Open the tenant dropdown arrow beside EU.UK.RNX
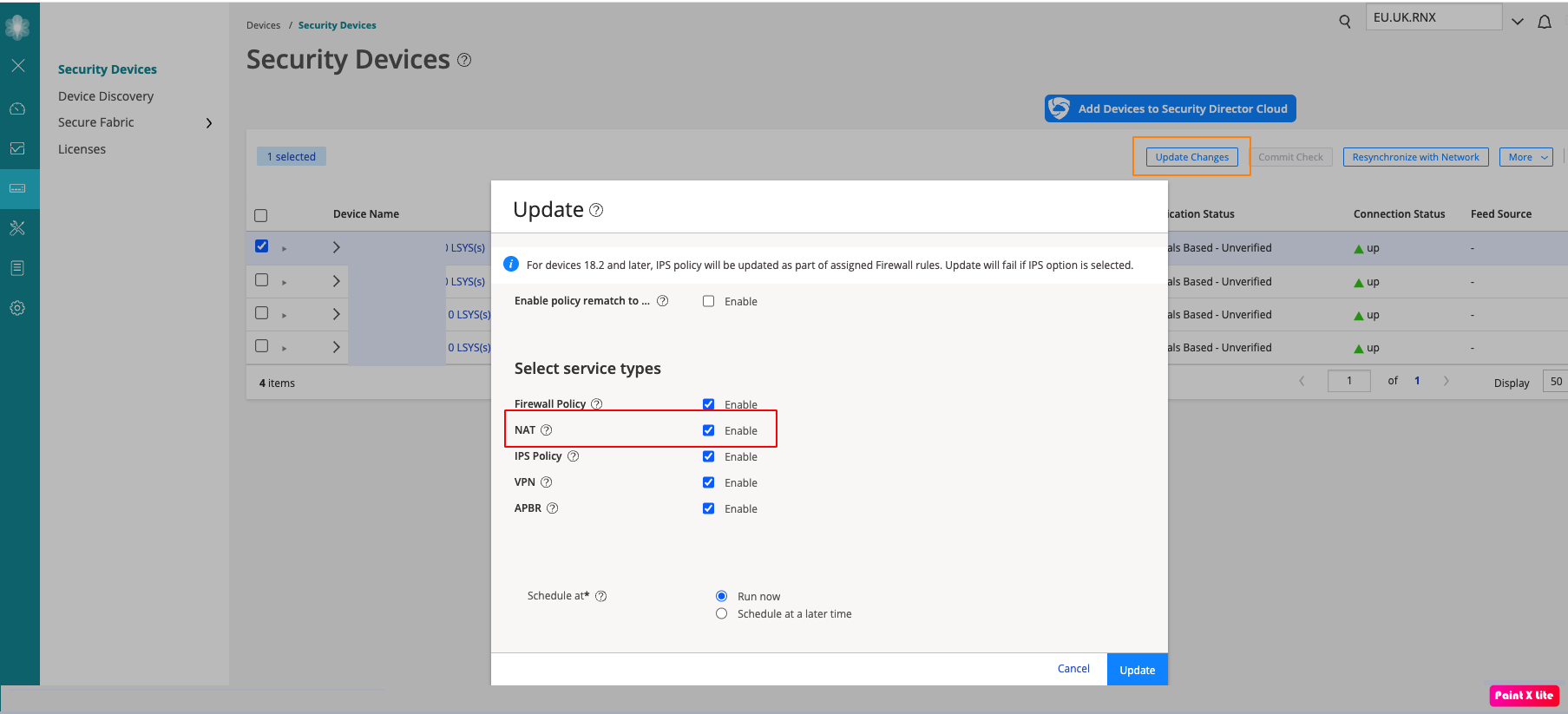The image size is (1568, 714). [1518, 22]
